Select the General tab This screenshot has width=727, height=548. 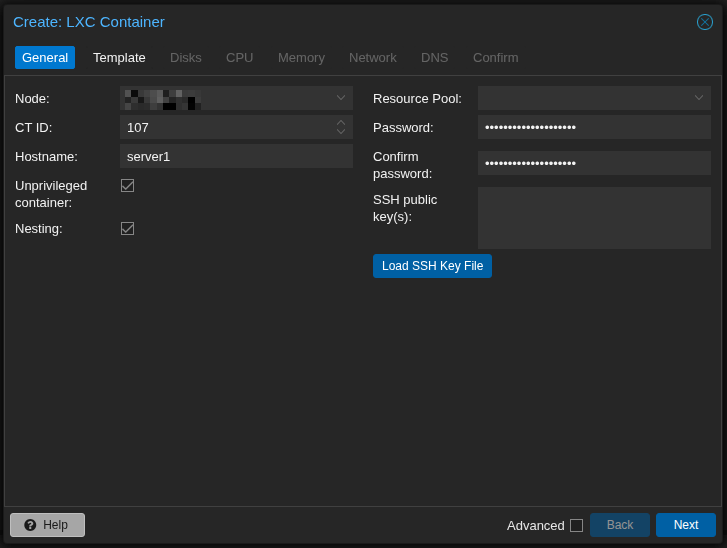(x=45, y=57)
